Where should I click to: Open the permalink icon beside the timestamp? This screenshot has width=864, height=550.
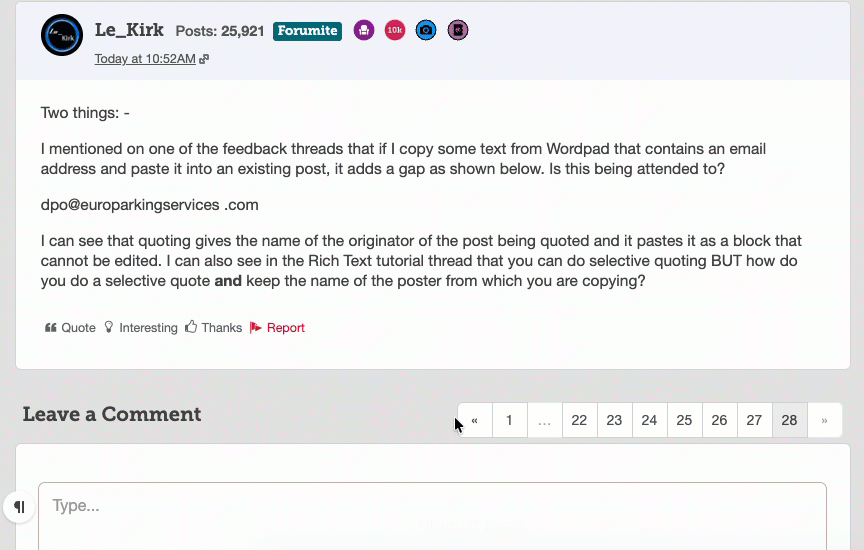point(204,59)
